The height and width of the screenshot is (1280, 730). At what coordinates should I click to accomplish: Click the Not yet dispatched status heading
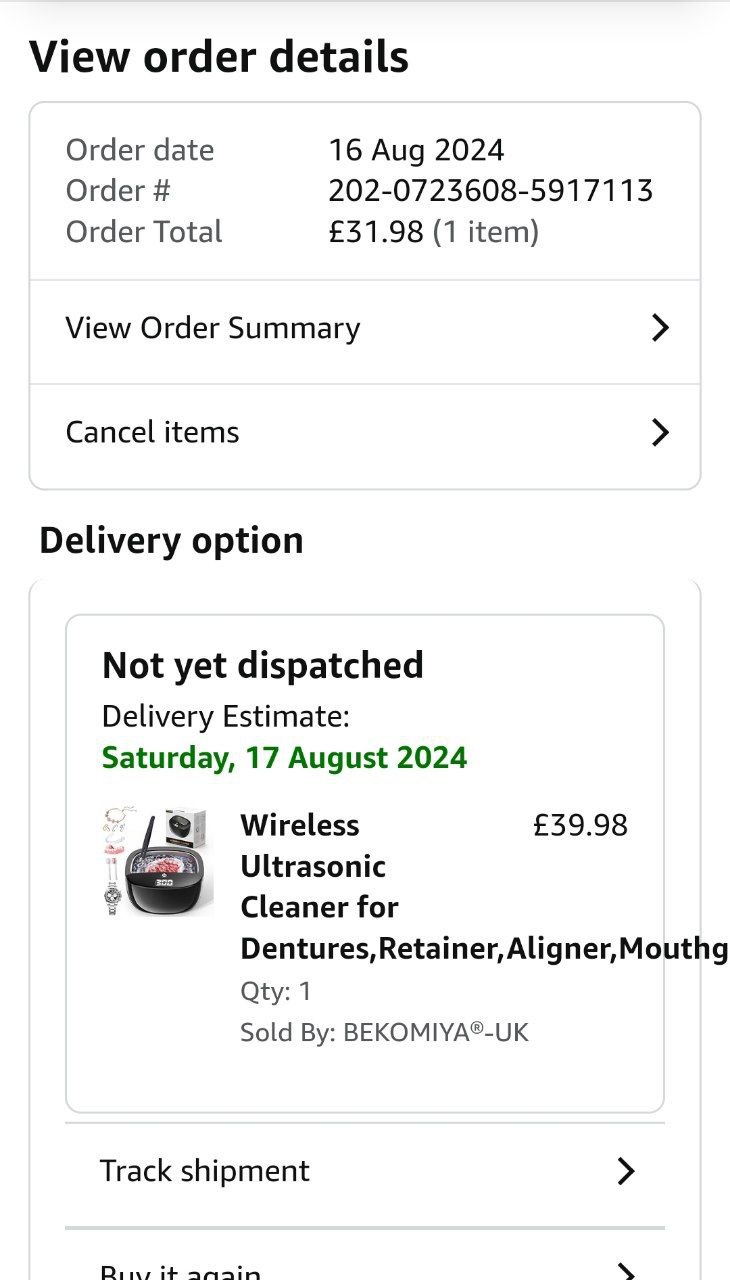(x=263, y=665)
